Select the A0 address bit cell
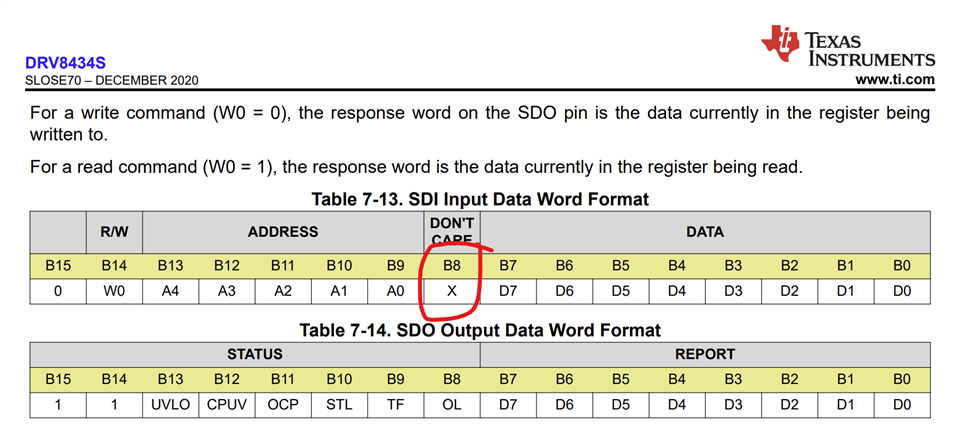Image resolution: width=960 pixels, height=426 pixels. 396,291
